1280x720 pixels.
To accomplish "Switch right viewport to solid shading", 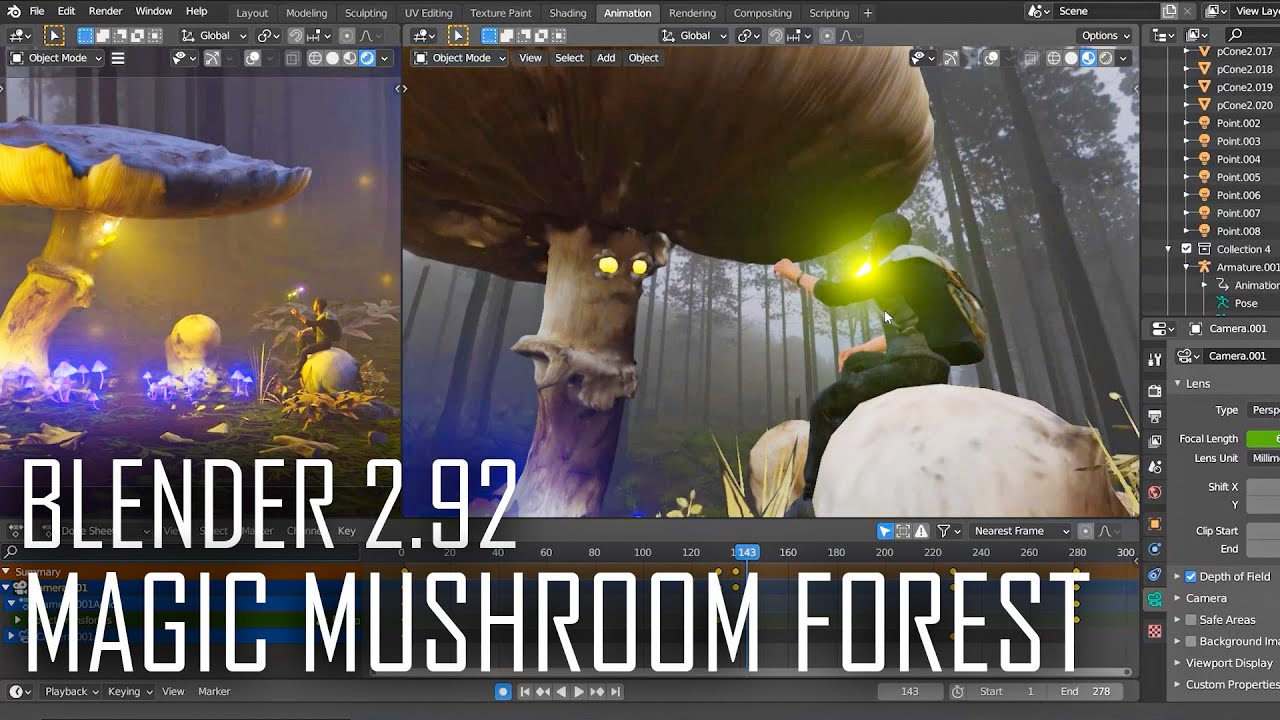I will (1071, 58).
